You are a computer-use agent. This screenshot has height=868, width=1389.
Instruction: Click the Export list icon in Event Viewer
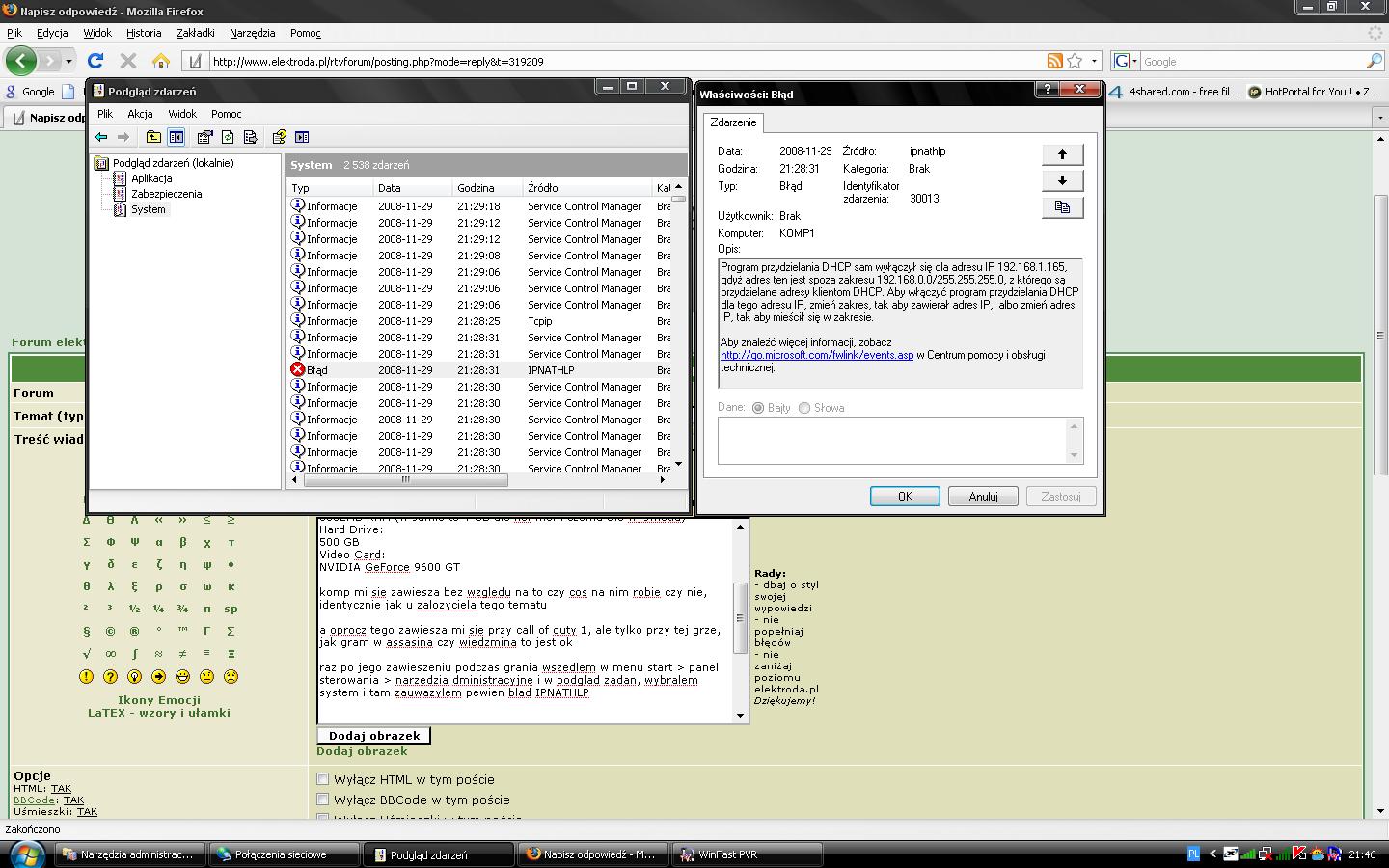tap(251, 137)
